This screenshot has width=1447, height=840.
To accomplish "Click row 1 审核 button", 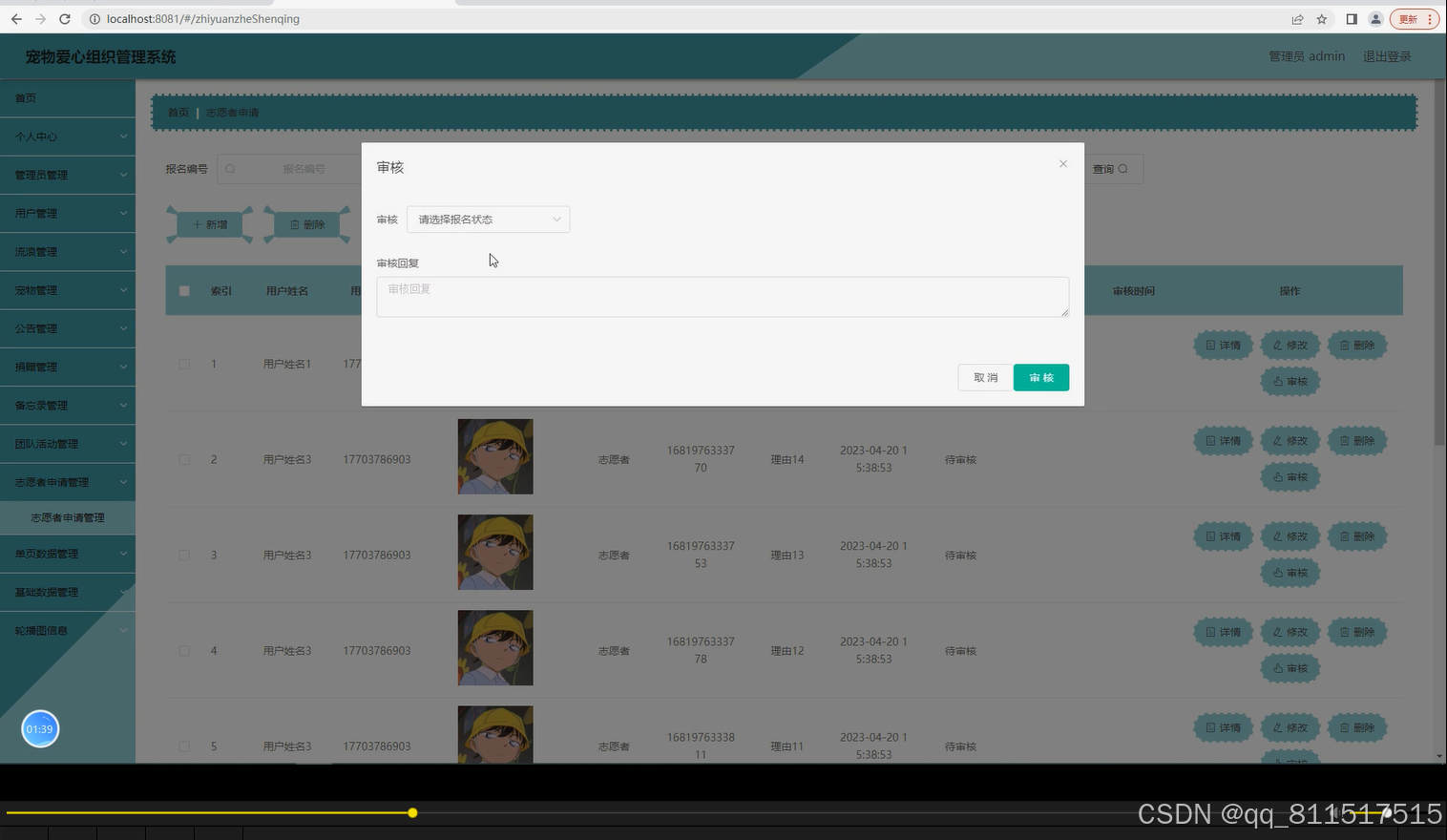I will (1290, 382).
